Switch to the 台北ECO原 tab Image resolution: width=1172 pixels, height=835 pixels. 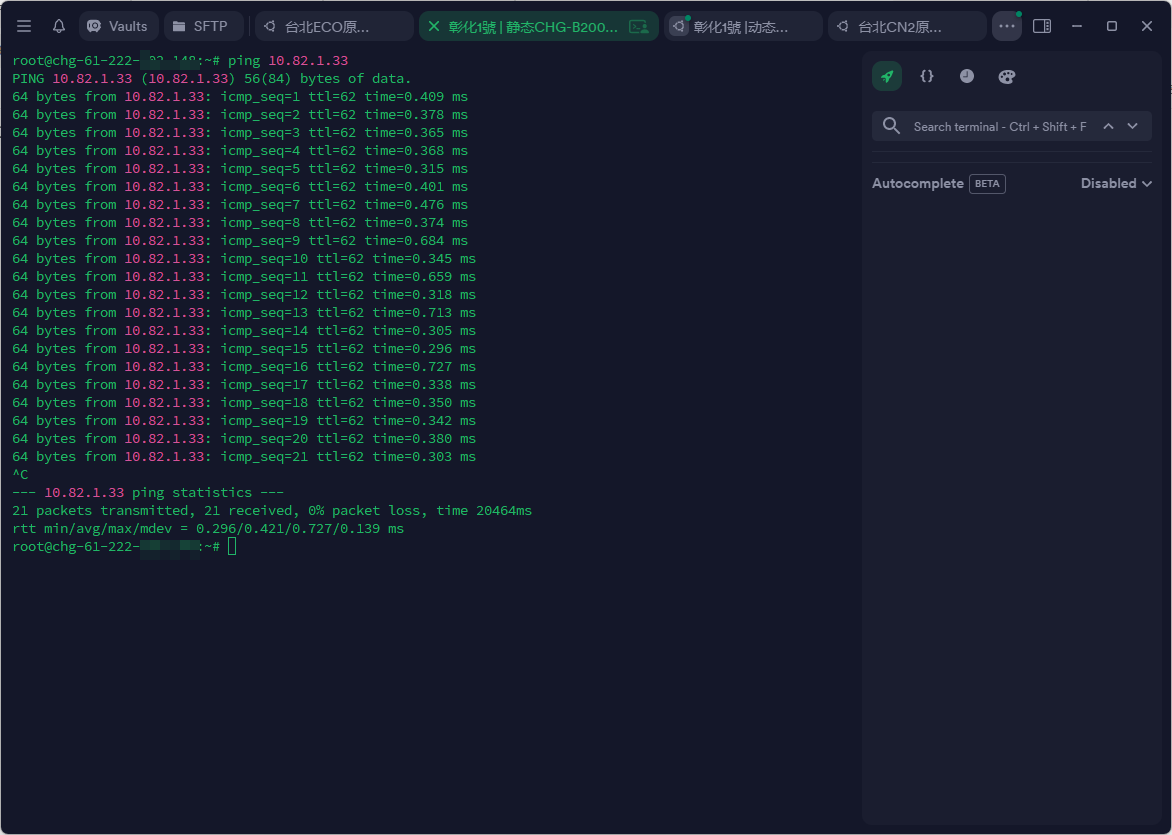[x=334, y=26]
